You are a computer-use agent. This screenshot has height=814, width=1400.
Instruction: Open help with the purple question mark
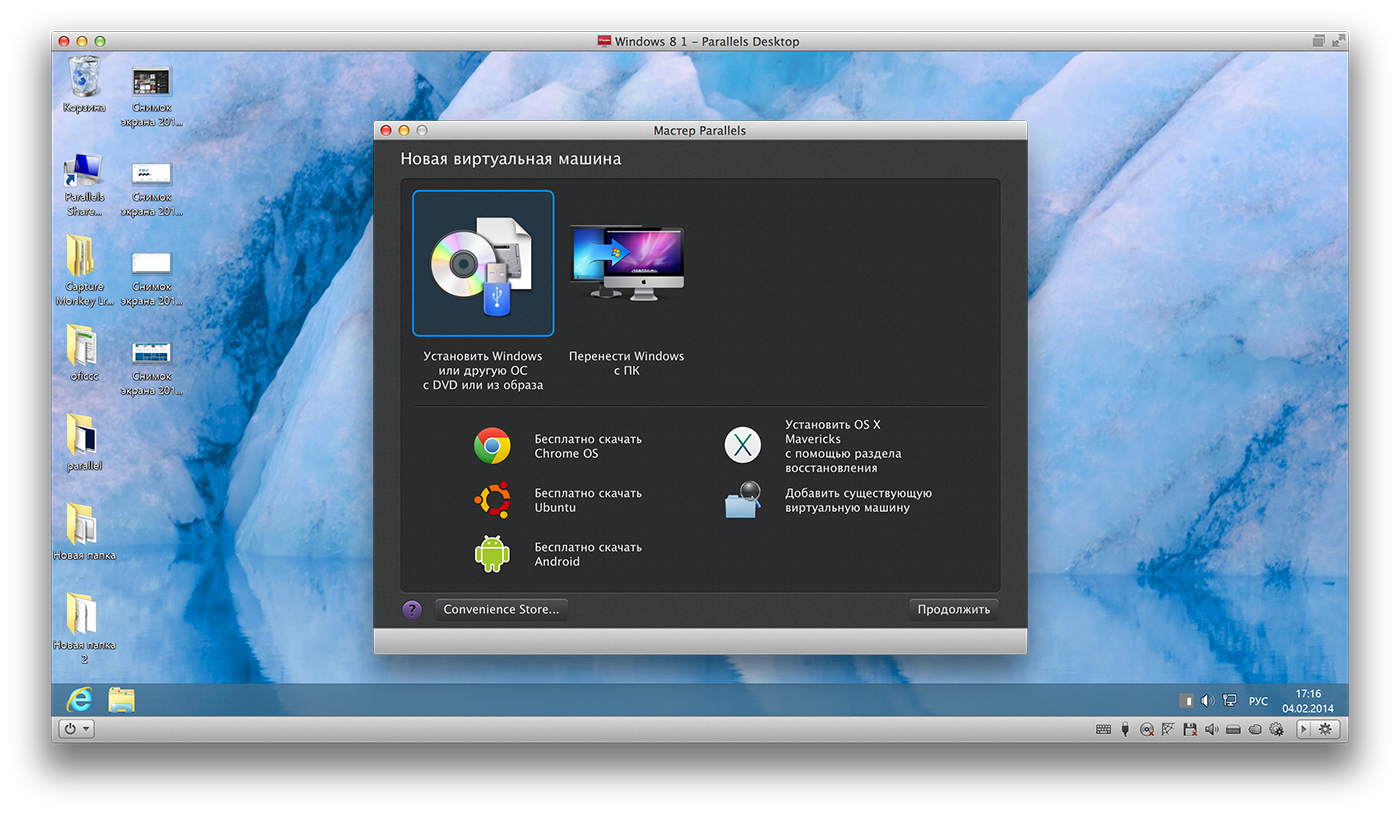click(x=412, y=610)
